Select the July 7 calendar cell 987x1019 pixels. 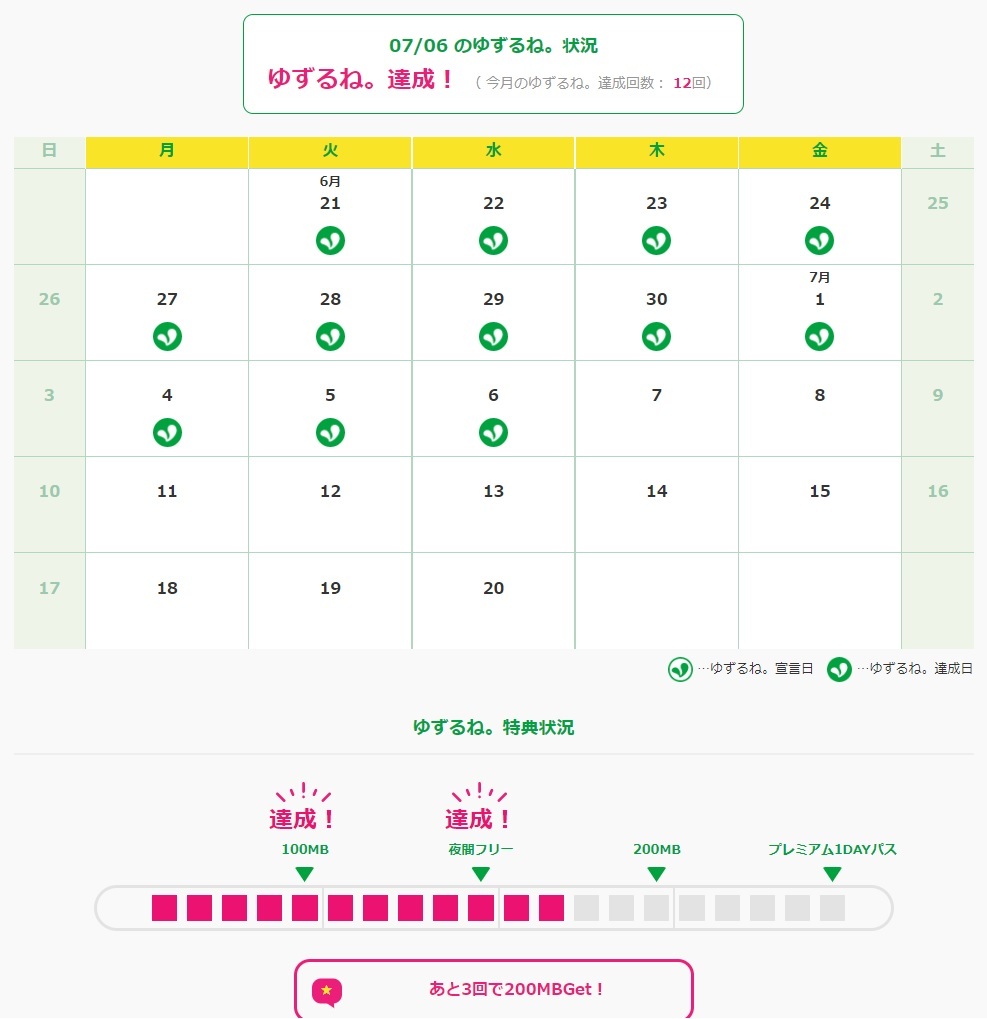(x=656, y=408)
